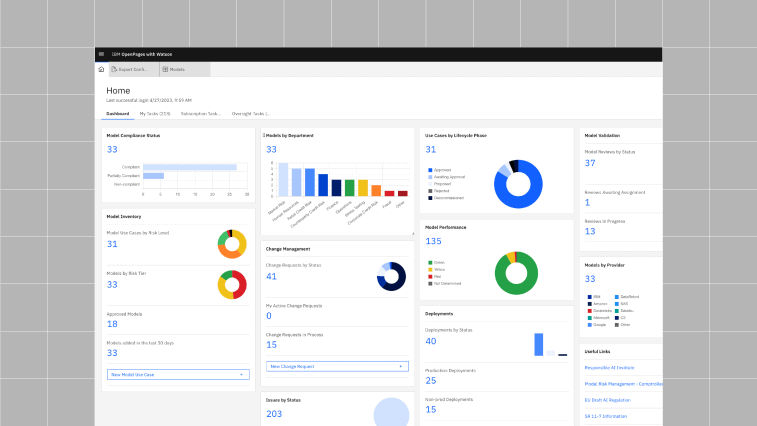757x426 pixels.
Task: Click the Partially Compliant bar
Action: click(x=154, y=176)
